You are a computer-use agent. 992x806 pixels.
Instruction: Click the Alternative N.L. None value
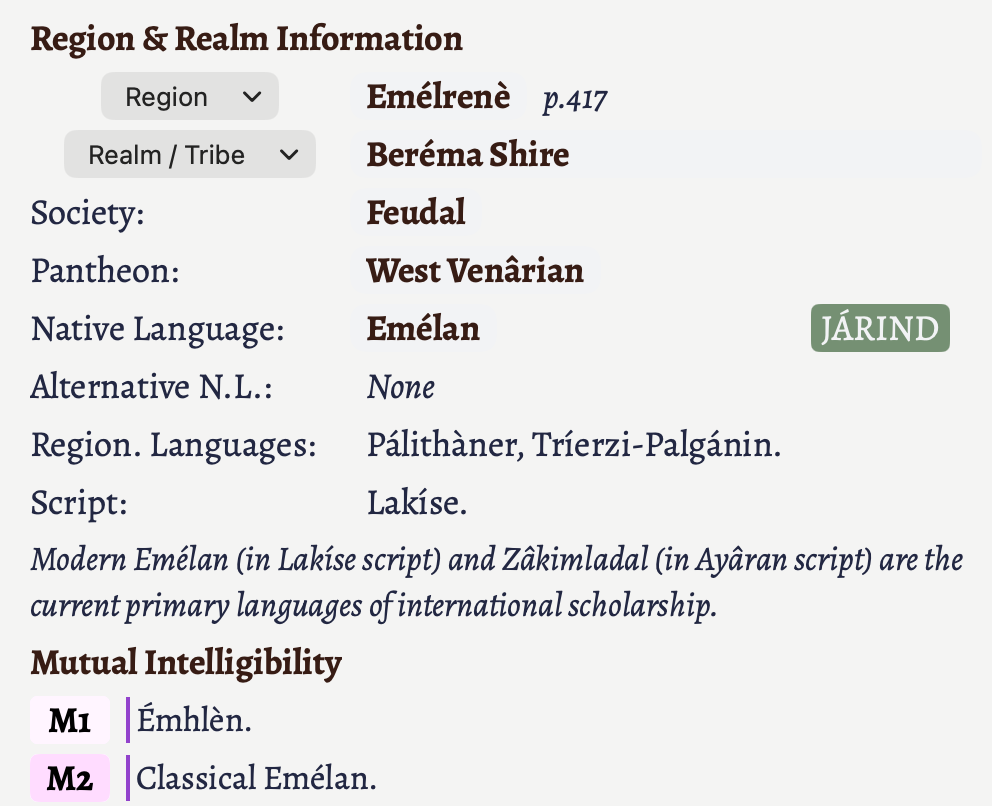coord(400,387)
